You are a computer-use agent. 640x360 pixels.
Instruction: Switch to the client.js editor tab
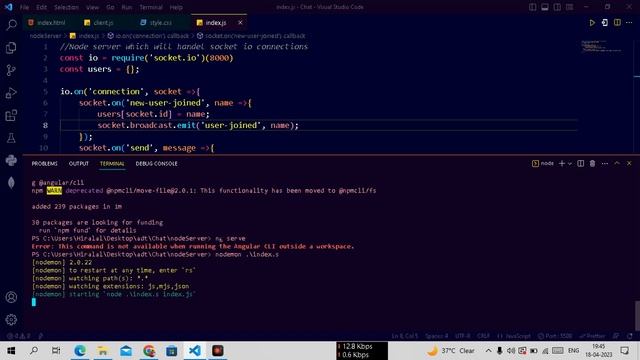[103, 23]
